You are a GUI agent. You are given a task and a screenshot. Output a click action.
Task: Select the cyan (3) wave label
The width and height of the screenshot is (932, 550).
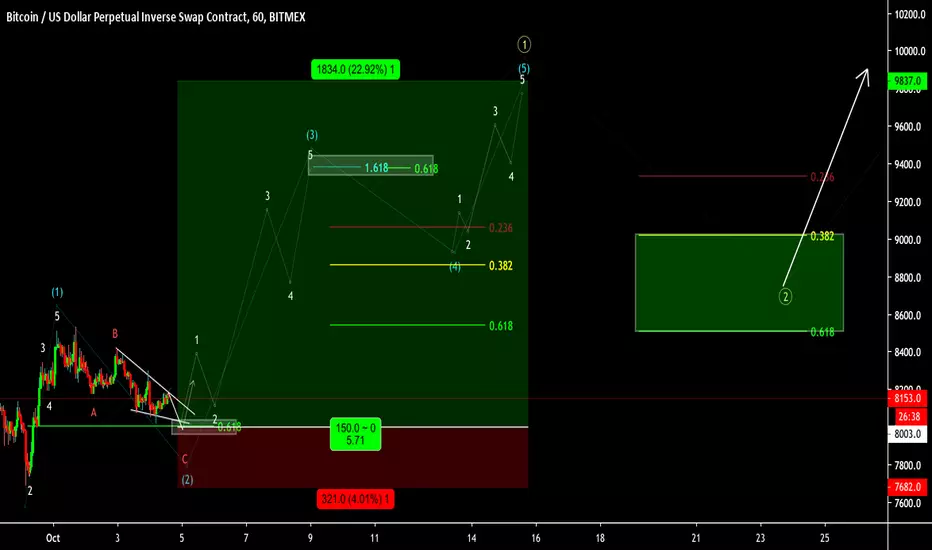[x=312, y=135]
